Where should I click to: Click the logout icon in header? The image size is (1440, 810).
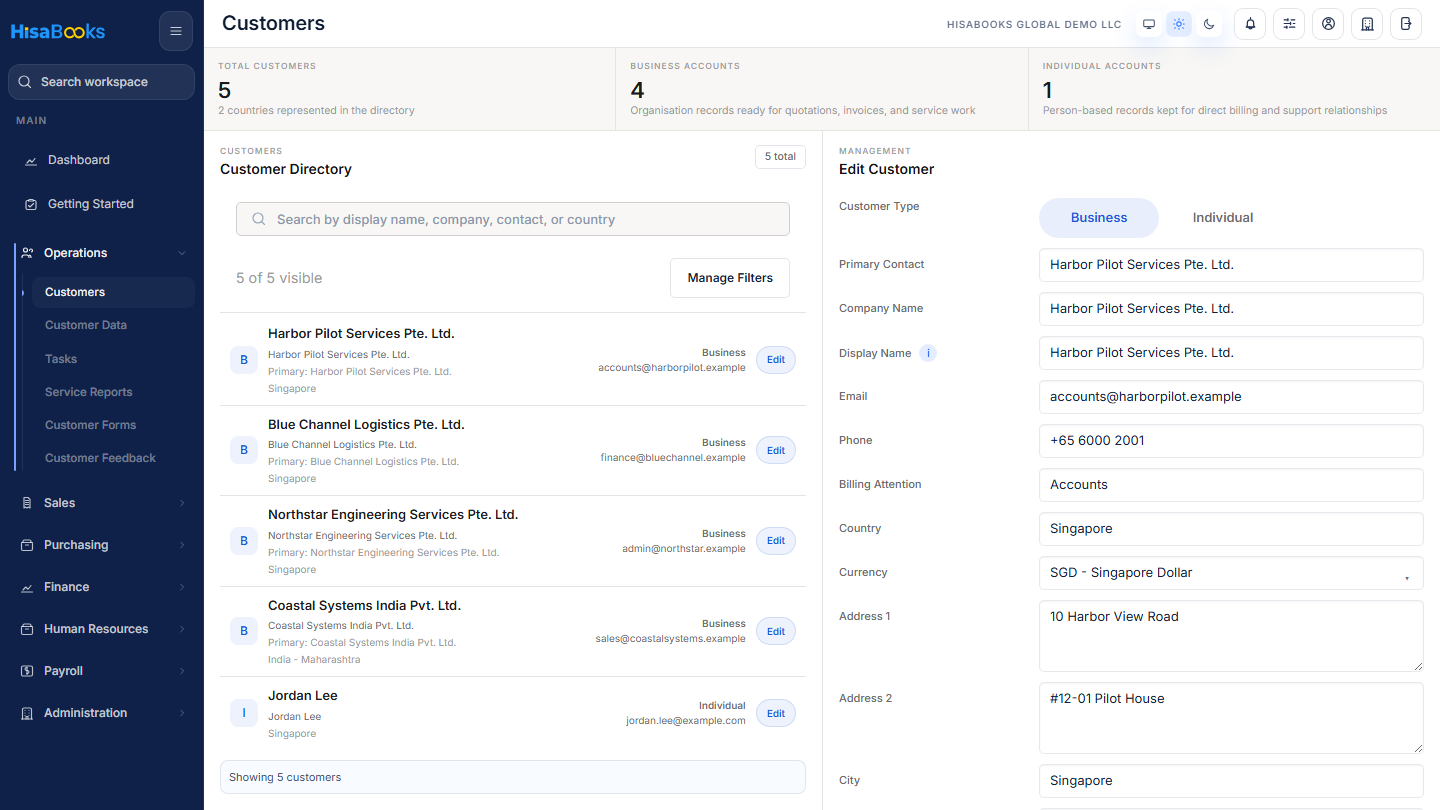click(1406, 24)
